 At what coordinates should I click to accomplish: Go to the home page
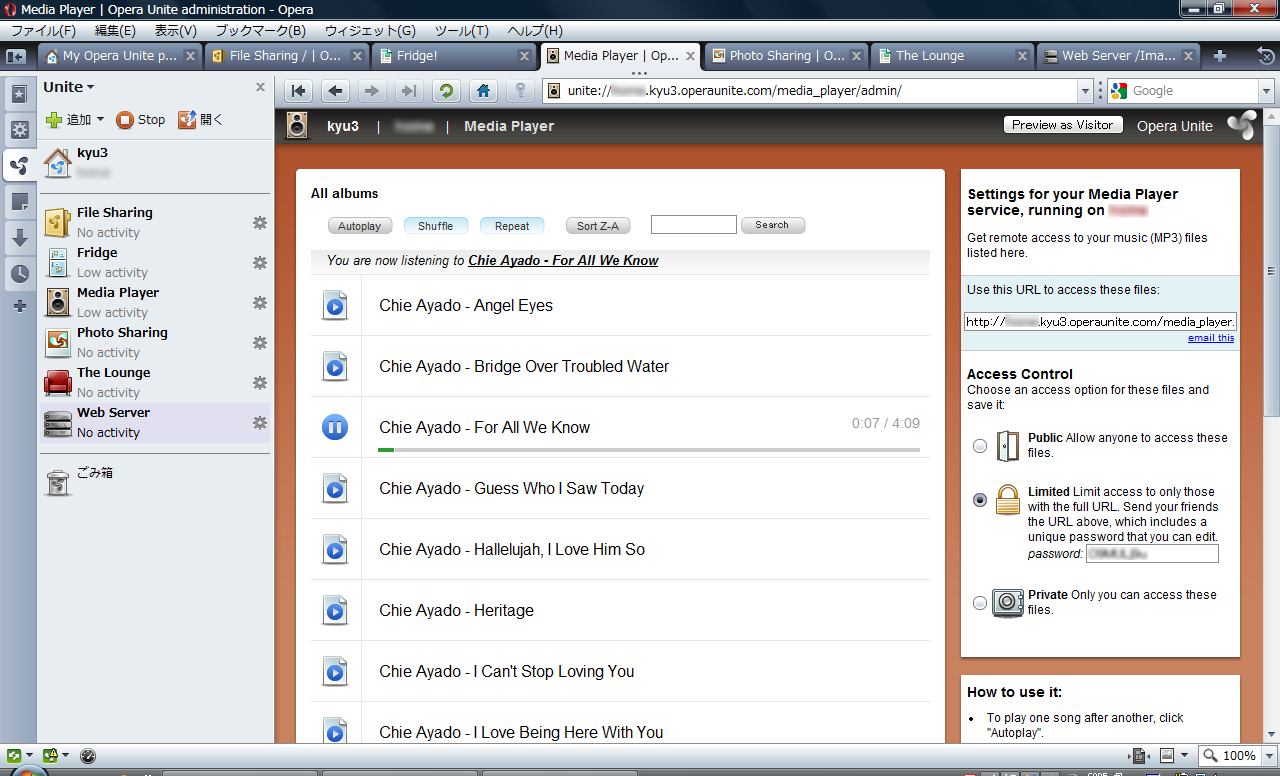pos(483,91)
